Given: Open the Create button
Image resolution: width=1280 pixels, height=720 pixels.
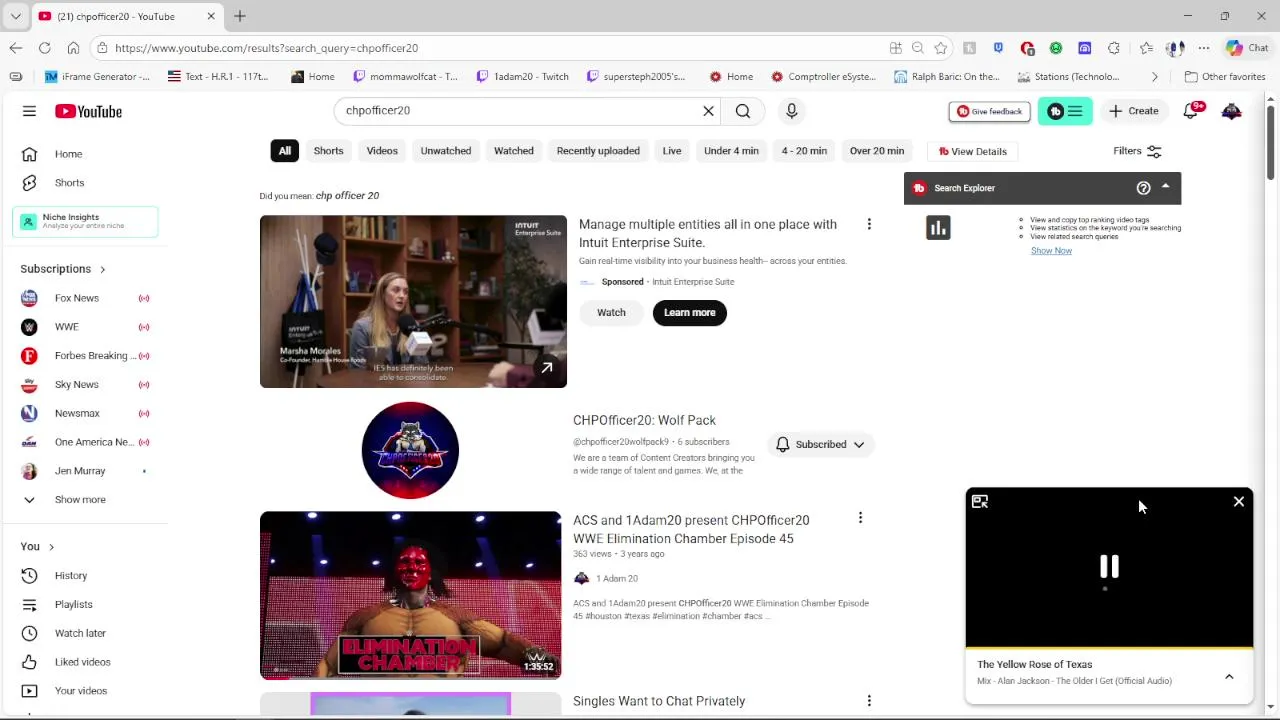Looking at the screenshot, I should pyautogui.click(x=1133, y=111).
